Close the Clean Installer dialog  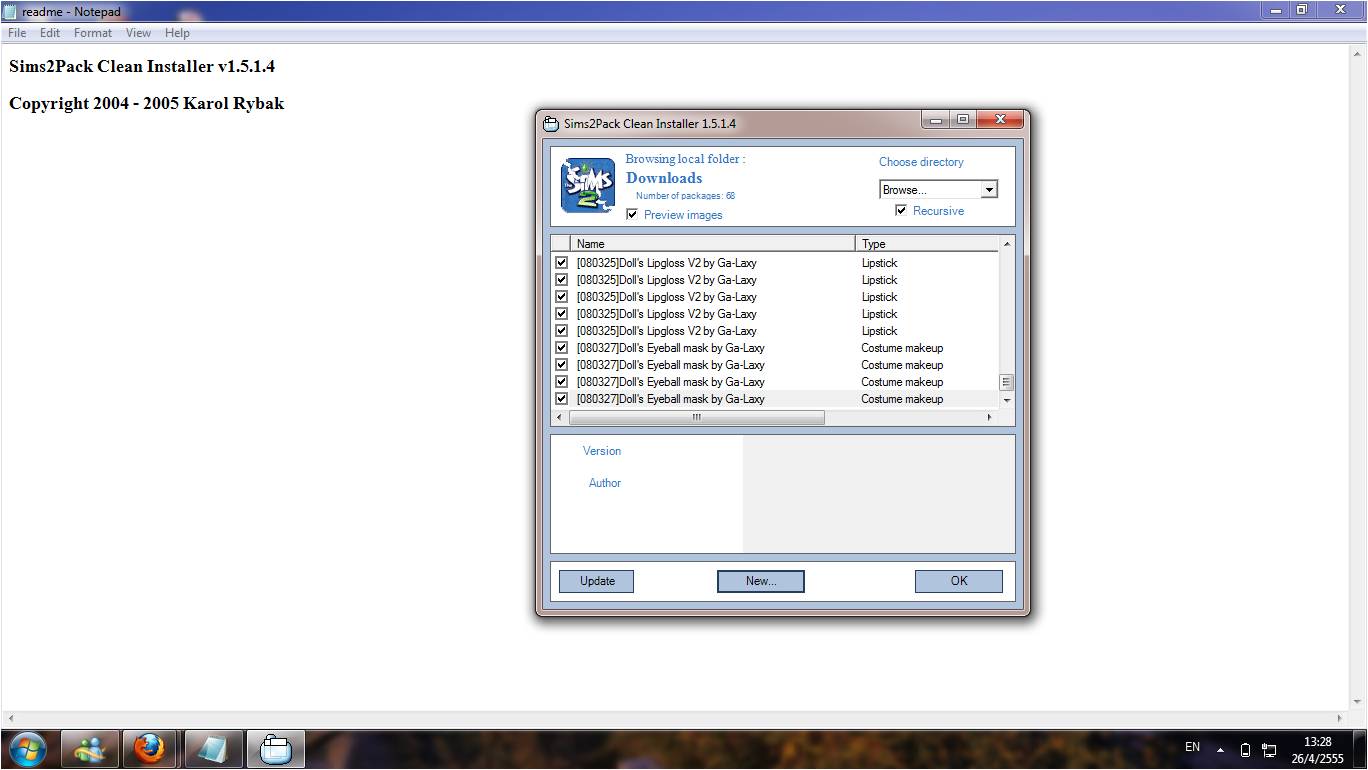pos(999,120)
